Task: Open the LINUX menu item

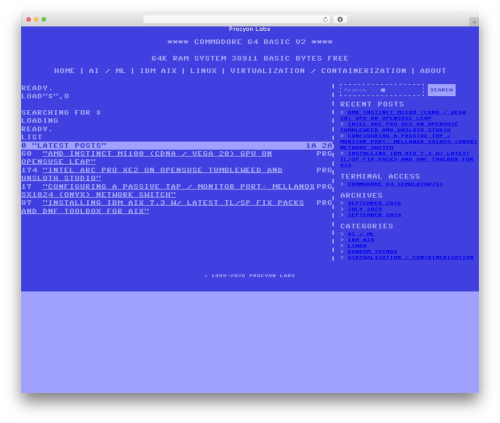Action: [203, 71]
